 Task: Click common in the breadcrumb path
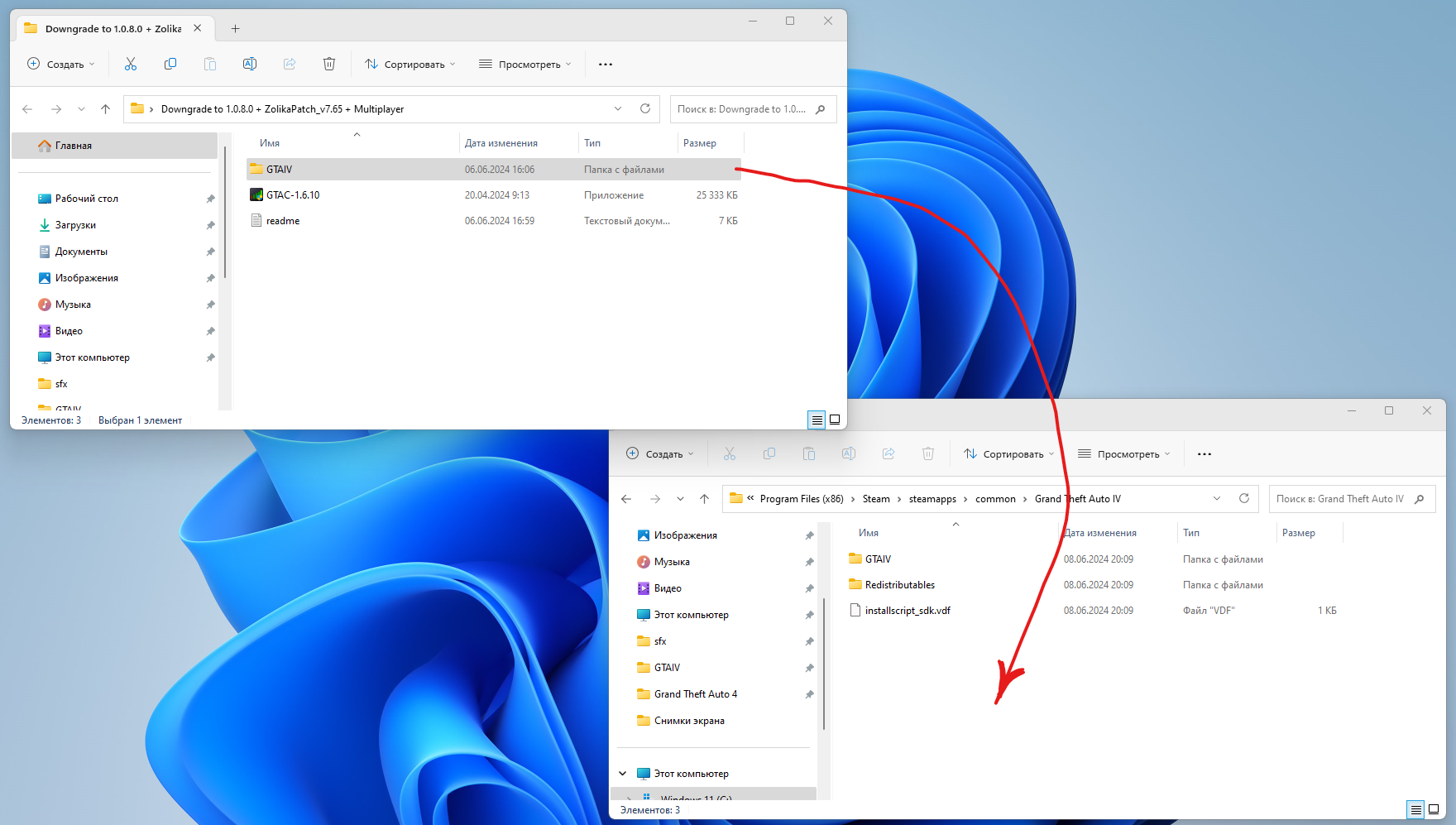[x=995, y=499]
